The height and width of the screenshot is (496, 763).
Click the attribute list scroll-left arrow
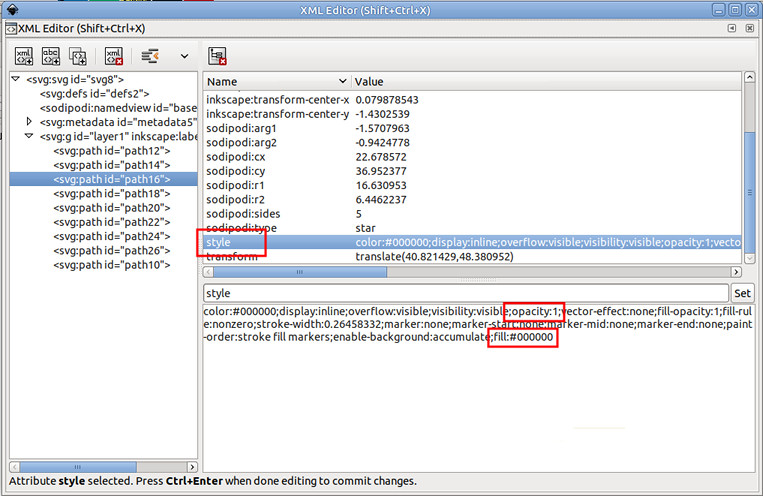[x=208, y=272]
